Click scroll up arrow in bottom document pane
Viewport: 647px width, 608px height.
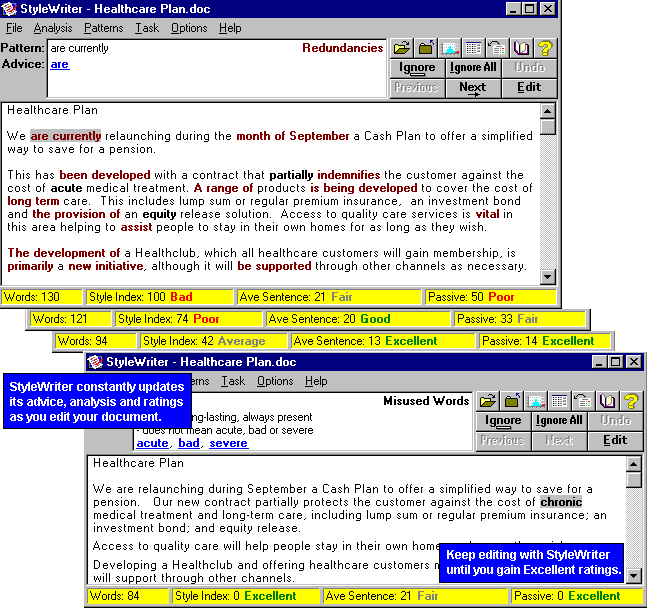(633, 464)
